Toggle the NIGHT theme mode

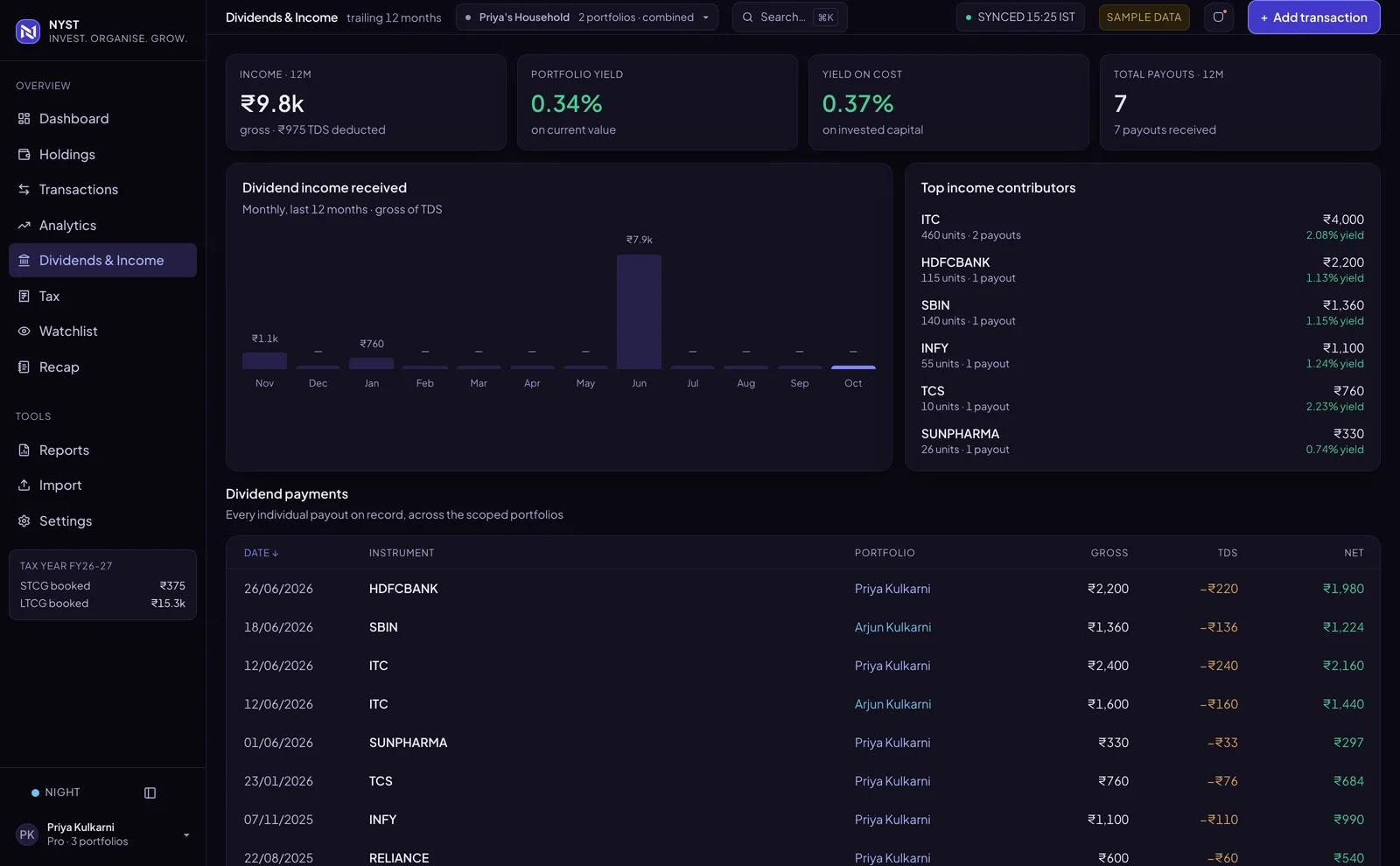[56, 793]
